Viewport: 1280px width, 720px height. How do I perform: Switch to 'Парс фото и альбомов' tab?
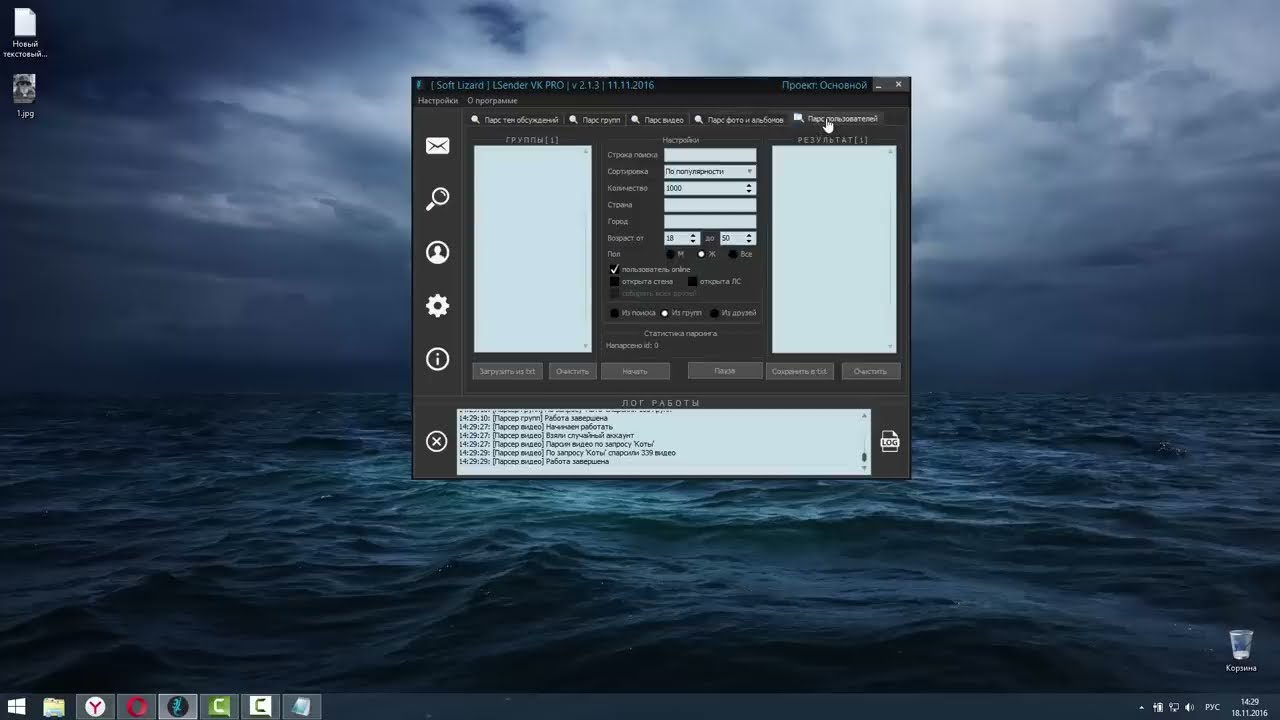click(x=739, y=120)
